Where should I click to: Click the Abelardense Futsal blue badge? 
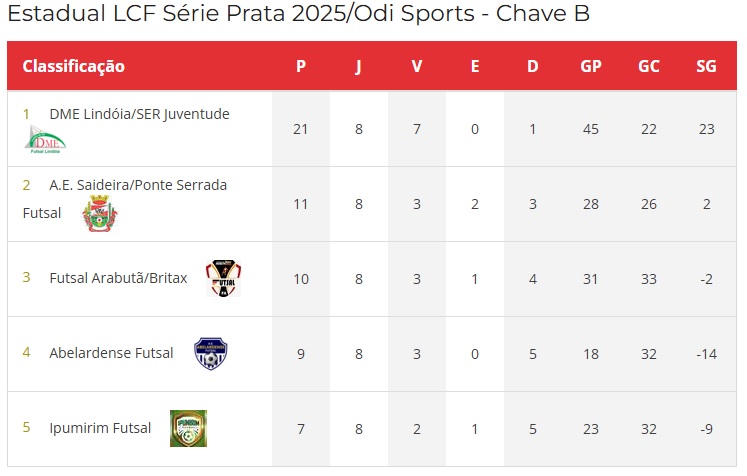tap(211, 354)
